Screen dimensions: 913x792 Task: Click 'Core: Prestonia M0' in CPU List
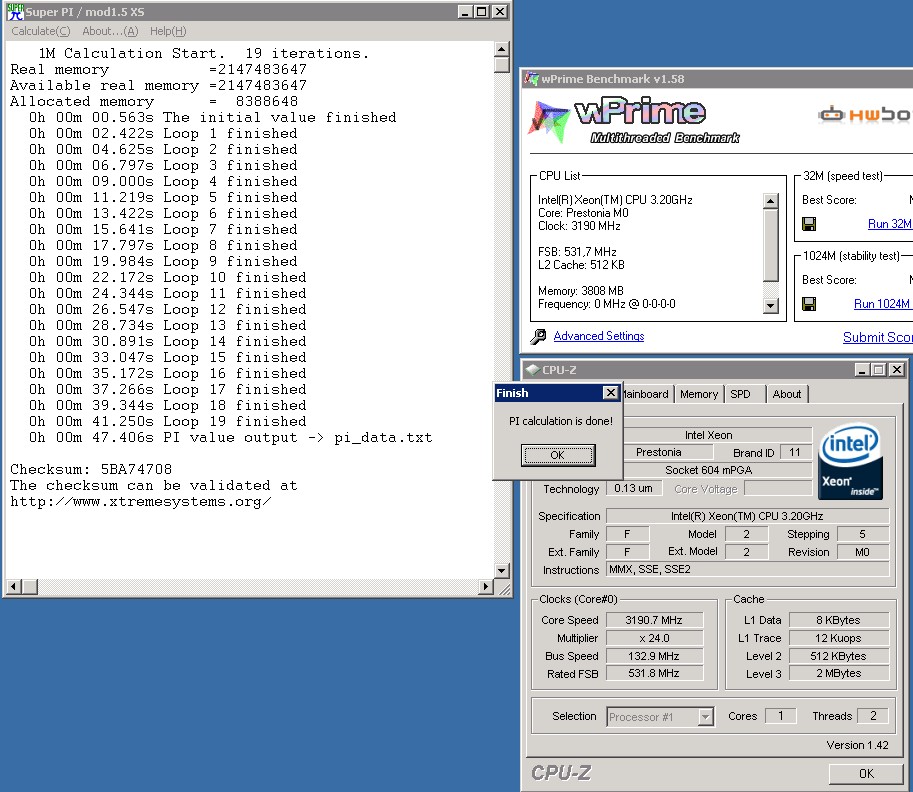coord(583,213)
